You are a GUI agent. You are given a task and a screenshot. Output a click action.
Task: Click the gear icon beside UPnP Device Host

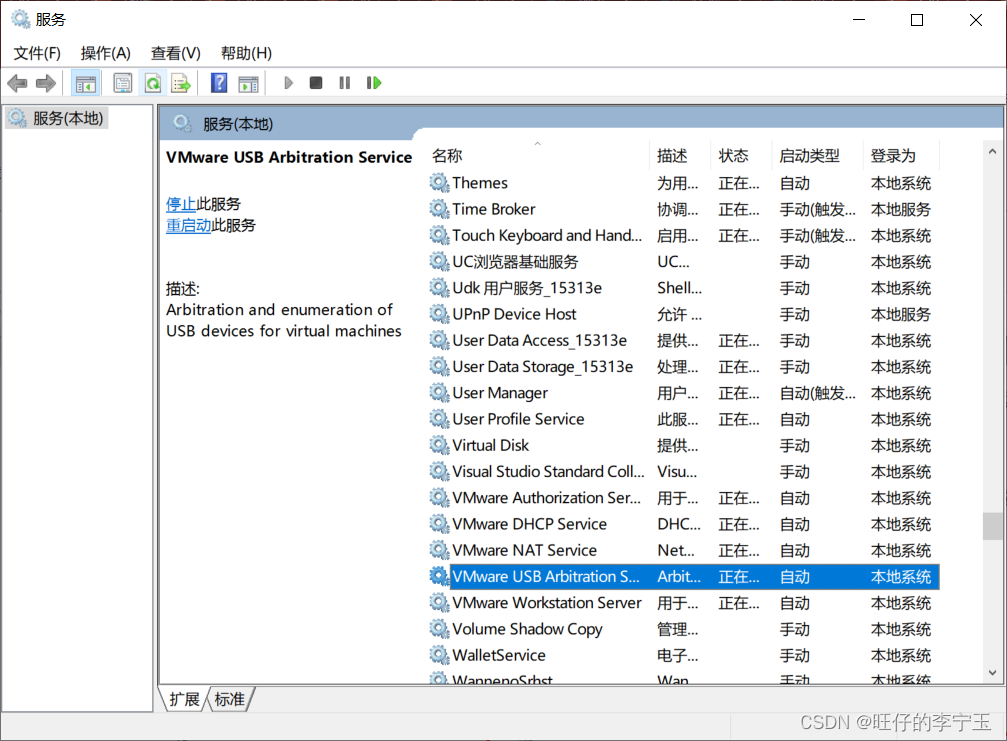(439, 314)
